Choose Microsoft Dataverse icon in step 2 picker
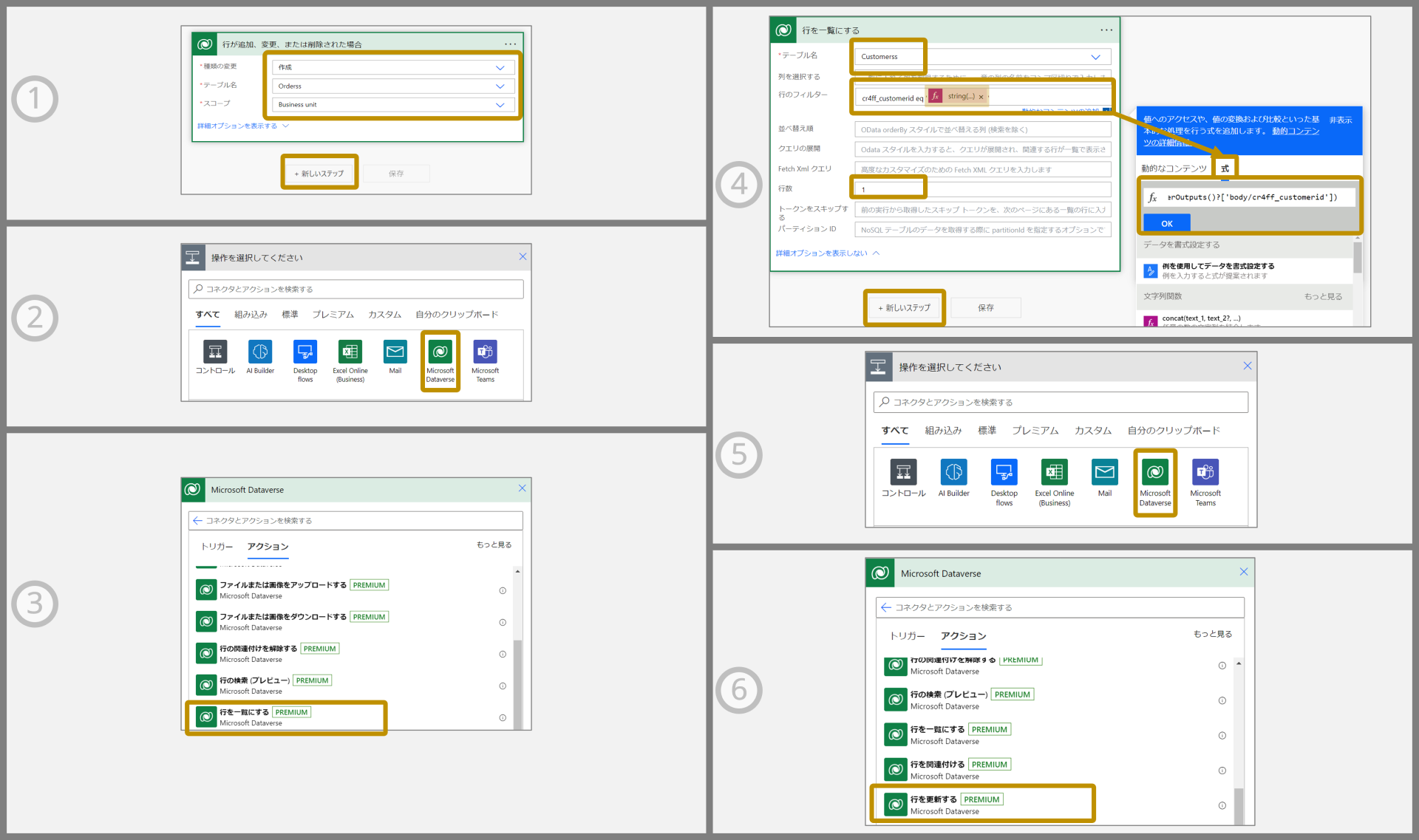1419x840 pixels. point(440,352)
